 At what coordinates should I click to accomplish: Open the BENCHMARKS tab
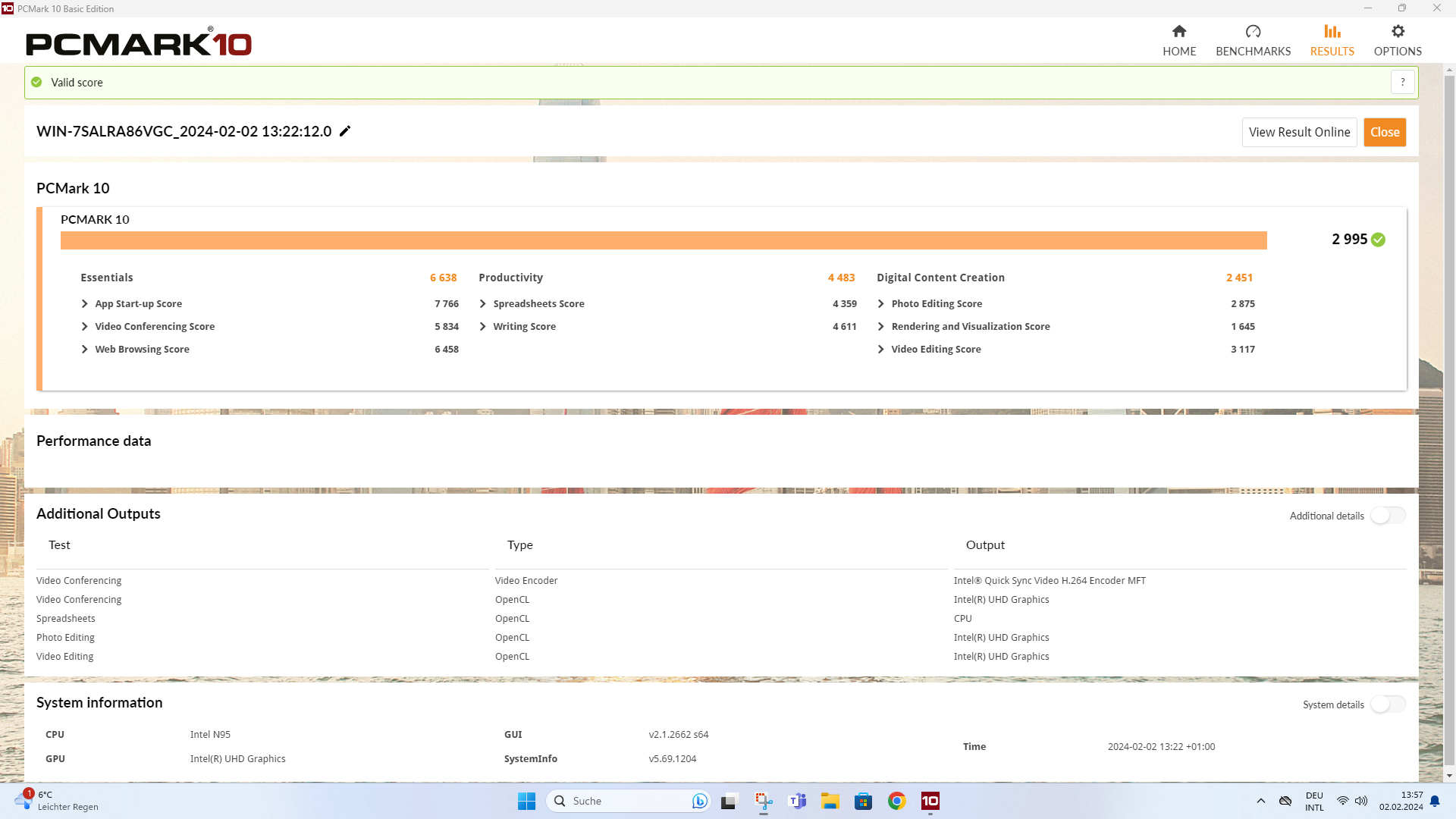(x=1253, y=40)
